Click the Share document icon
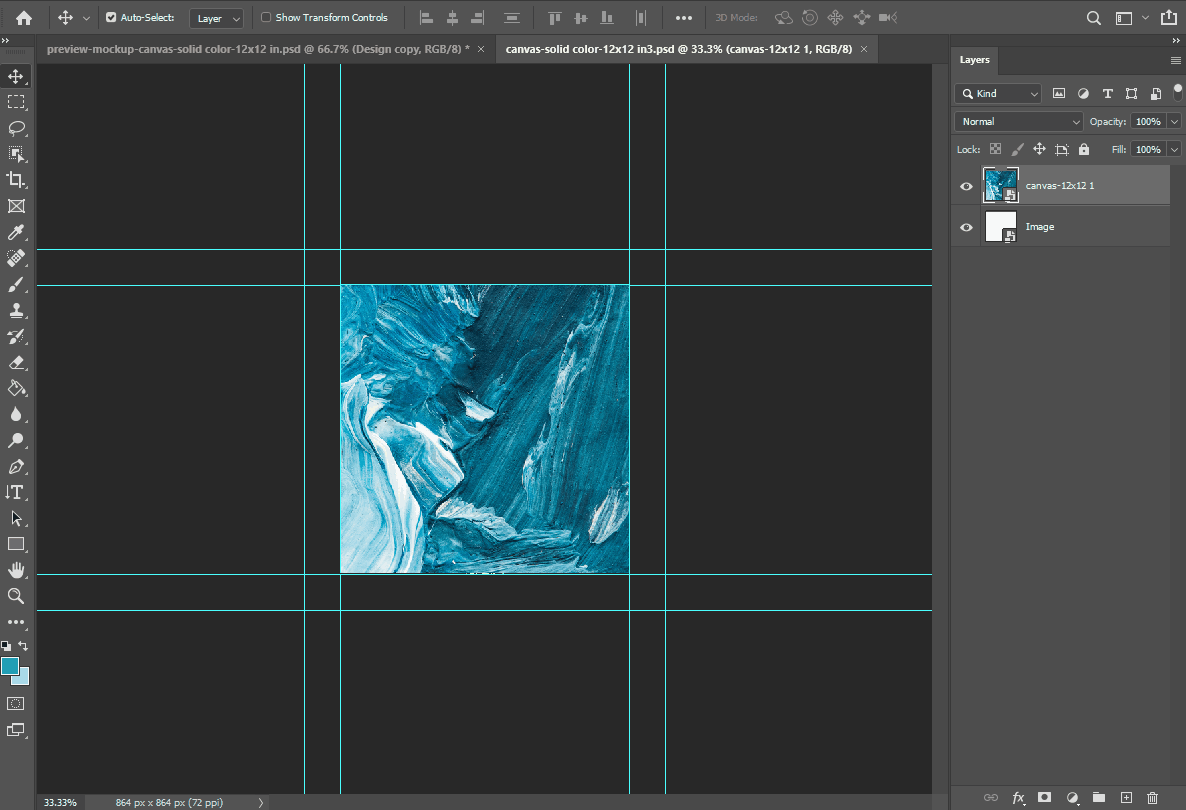This screenshot has width=1186, height=810. [x=1169, y=17]
